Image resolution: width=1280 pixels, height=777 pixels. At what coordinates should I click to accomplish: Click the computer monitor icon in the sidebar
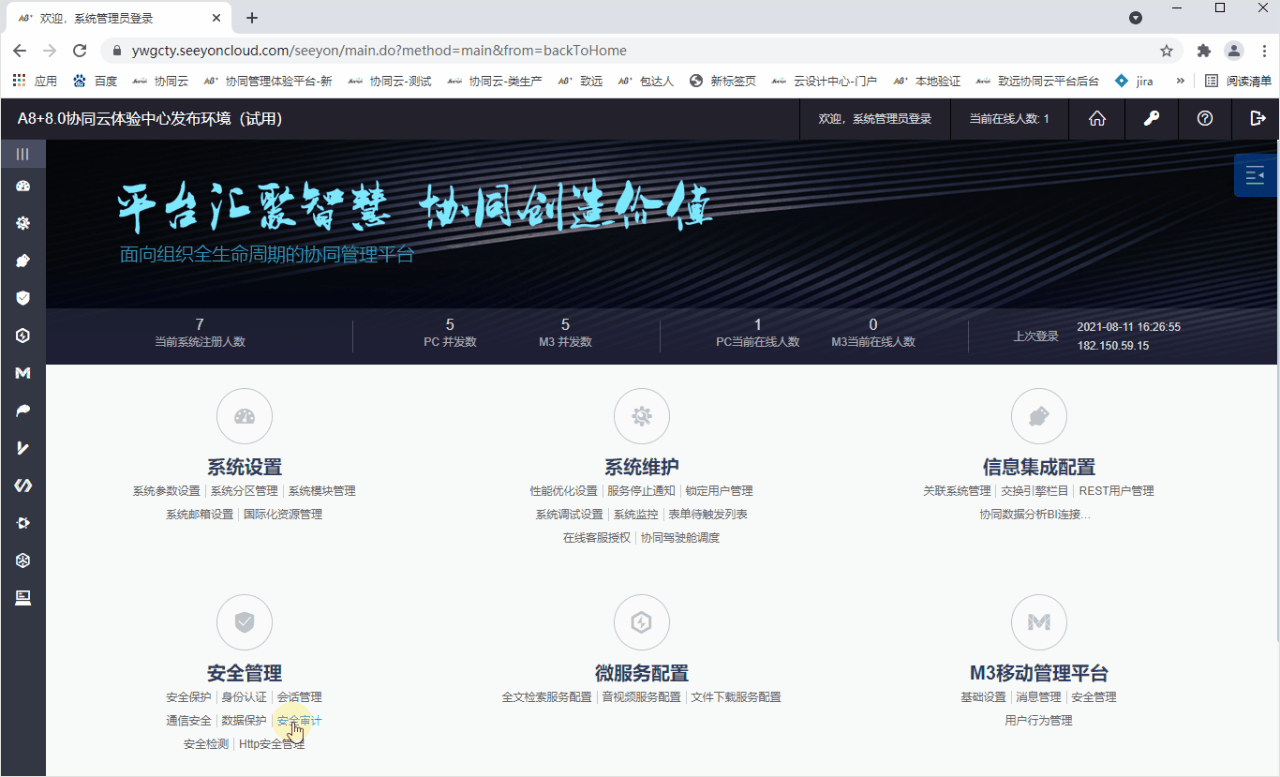coord(22,598)
